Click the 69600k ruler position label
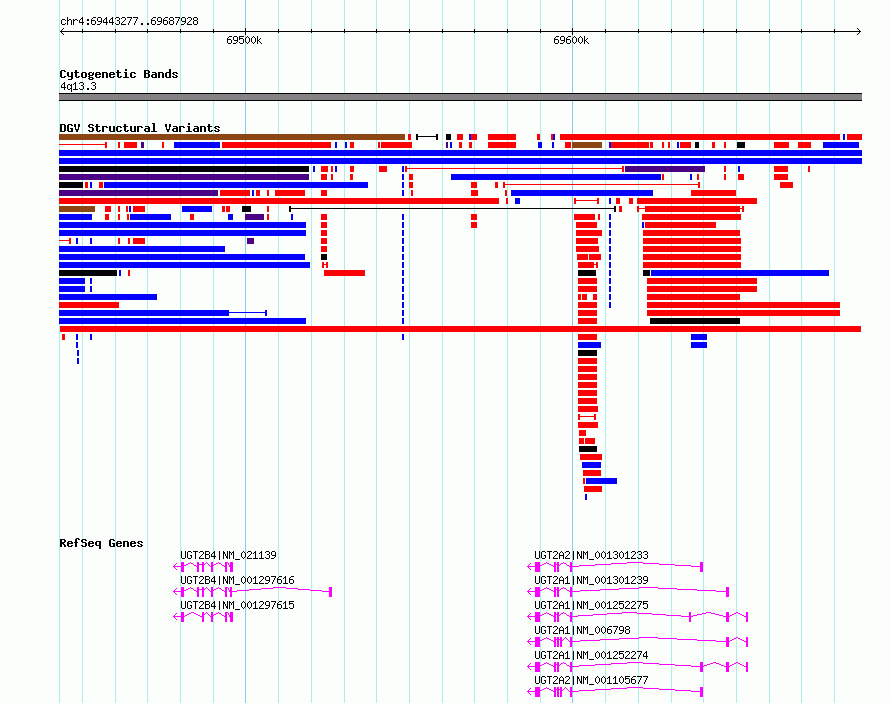The width and height of the screenshot is (890, 703). click(571, 40)
